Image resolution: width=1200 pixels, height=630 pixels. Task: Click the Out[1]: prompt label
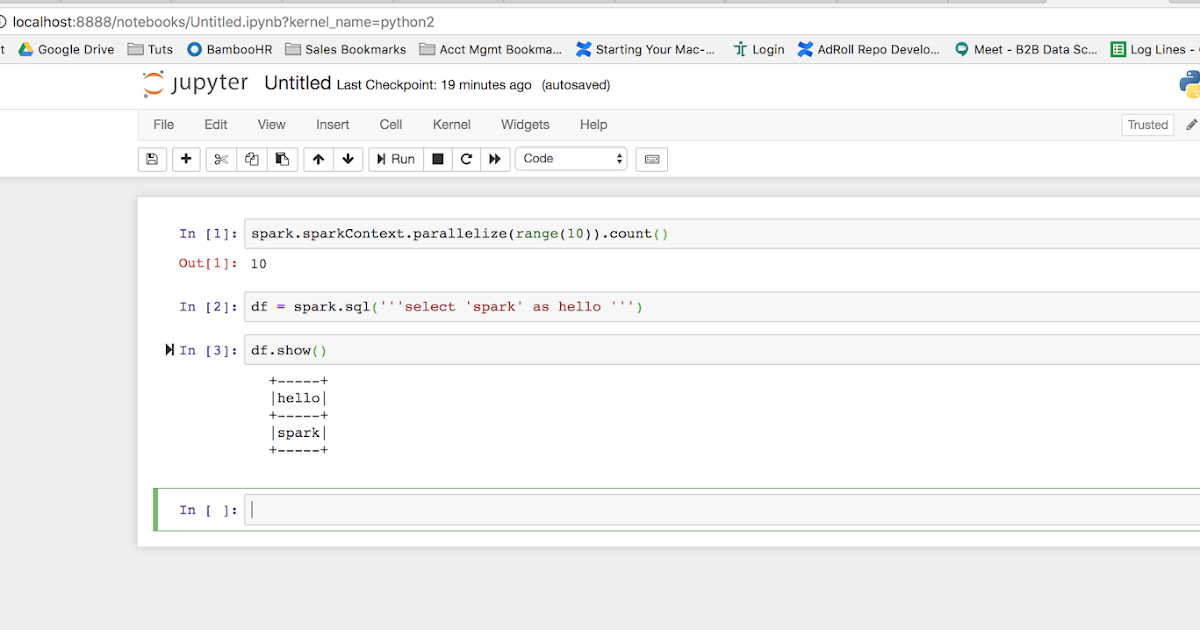coord(208,264)
